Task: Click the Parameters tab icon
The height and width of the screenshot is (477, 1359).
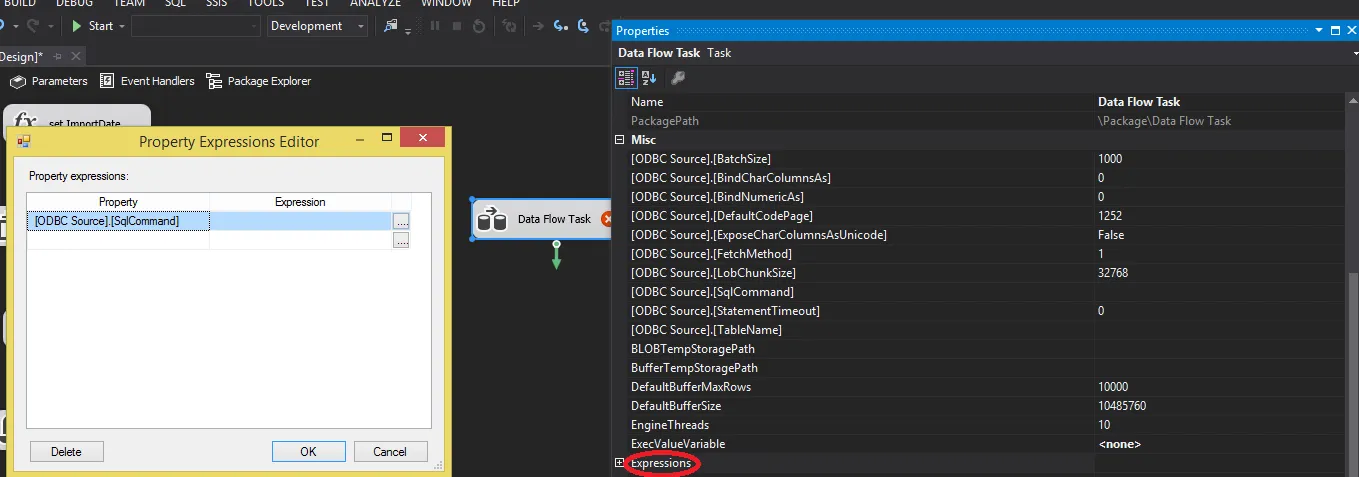Action: [17, 81]
